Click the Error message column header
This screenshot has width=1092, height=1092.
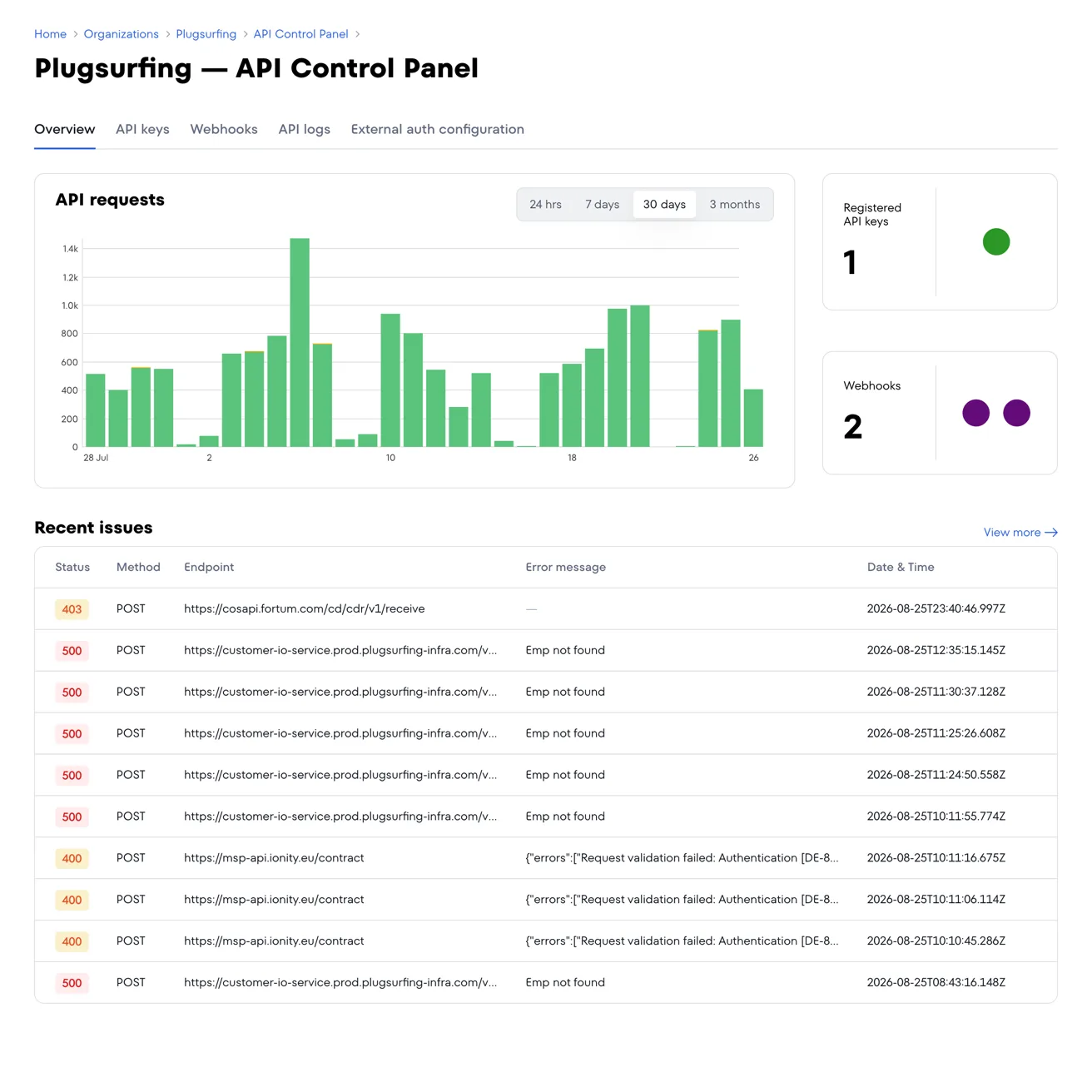[565, 568]
